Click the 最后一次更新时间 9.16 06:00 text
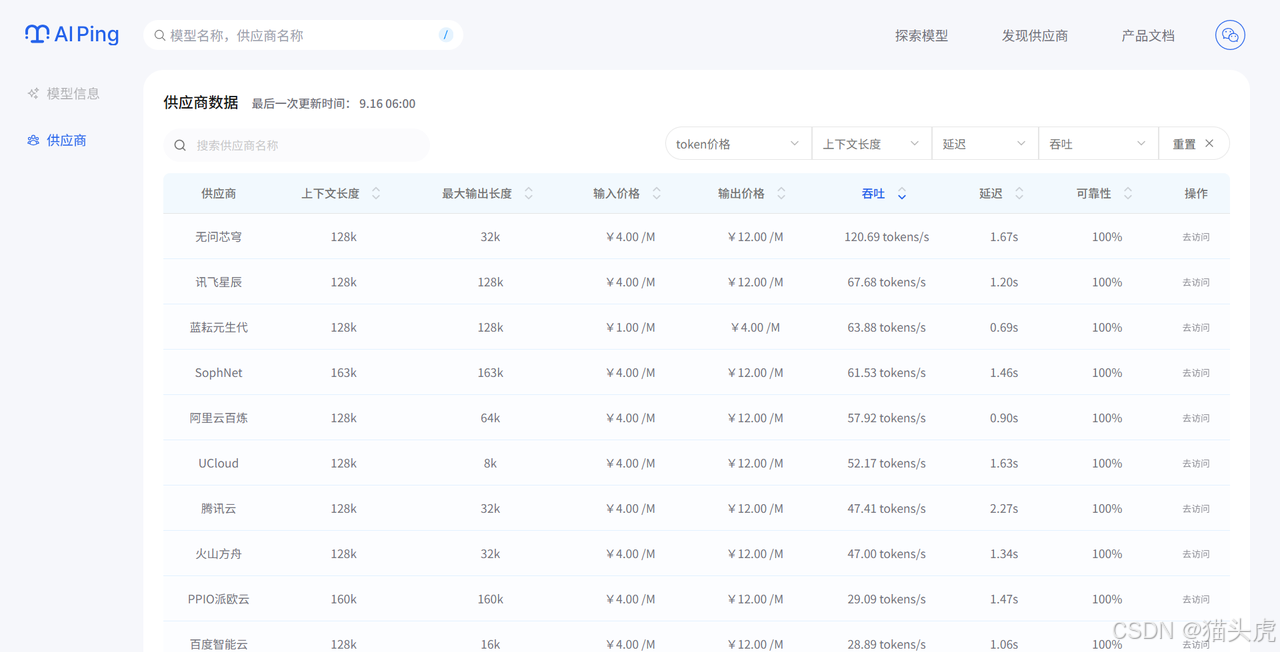 tap(333, 104)
